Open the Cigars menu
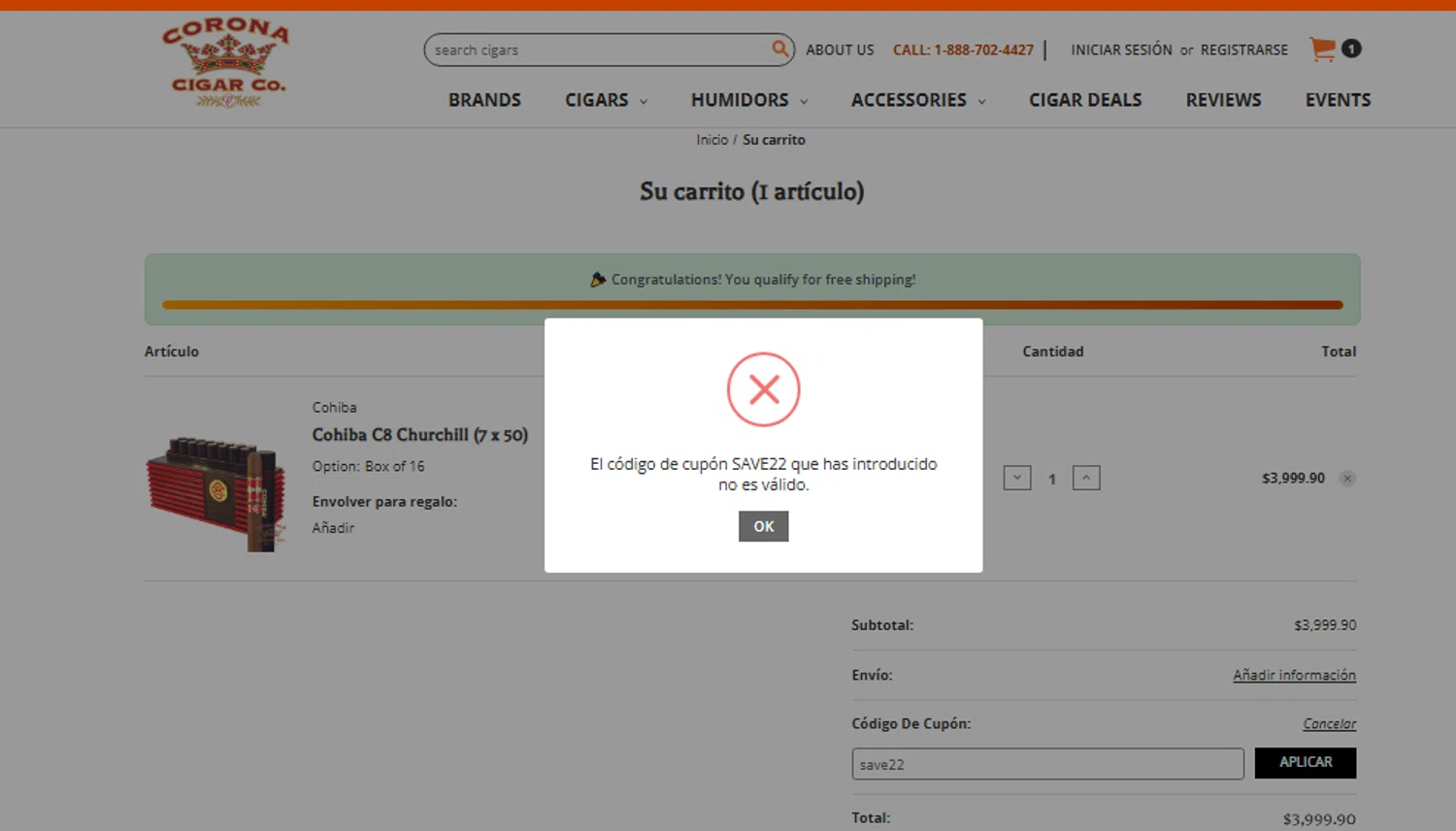This screenshot has width=1456, height=831. (597, 100)
